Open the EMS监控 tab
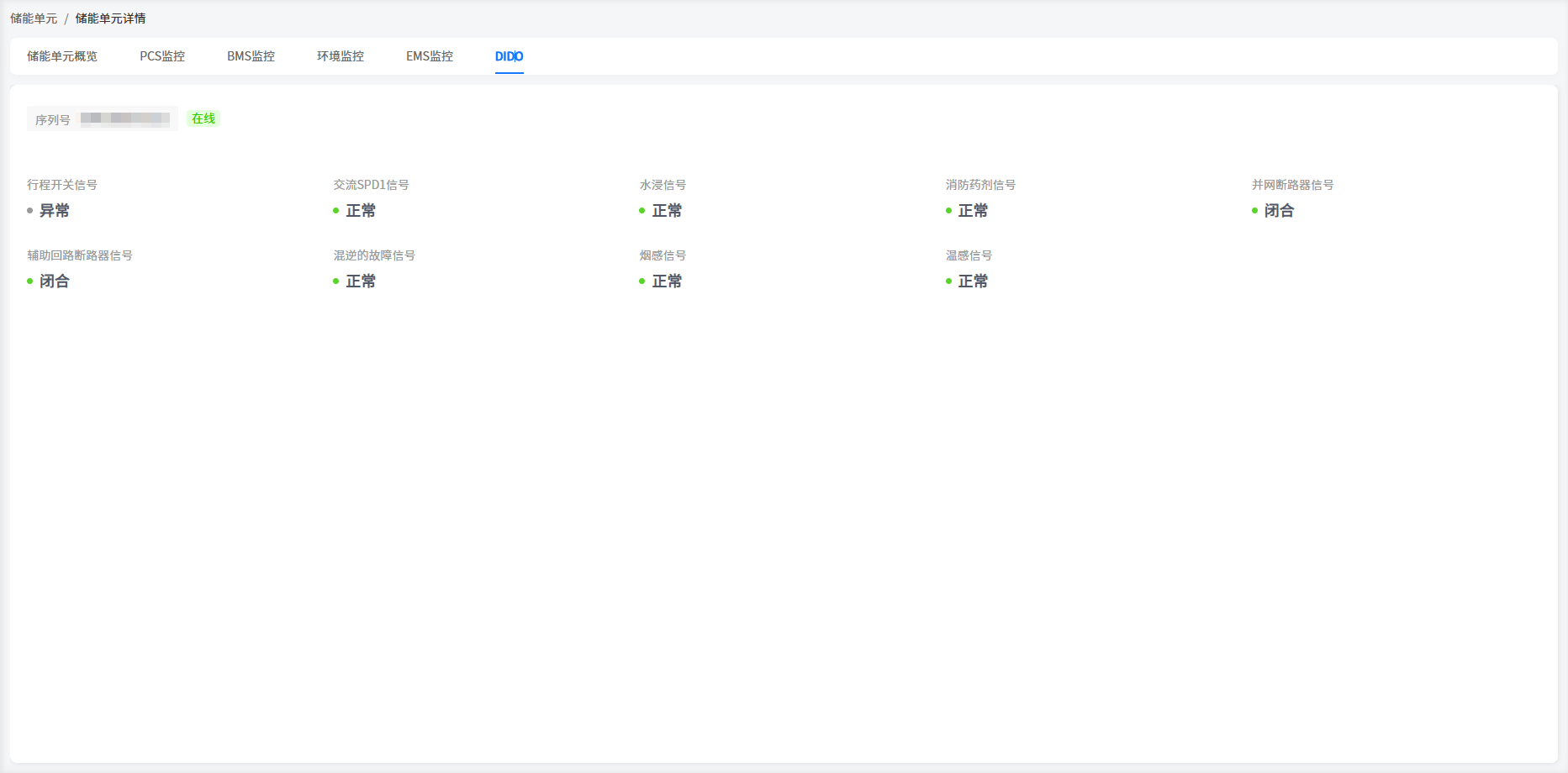 [430, 56]
